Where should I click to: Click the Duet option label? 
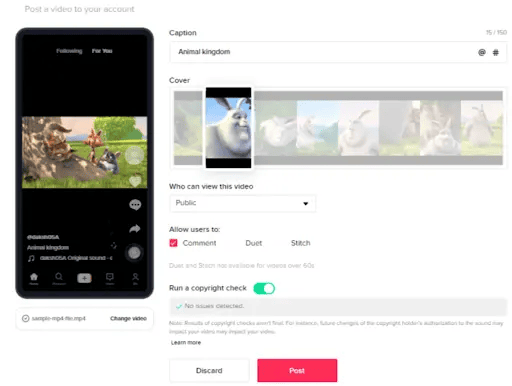click(x=254, y=243)
